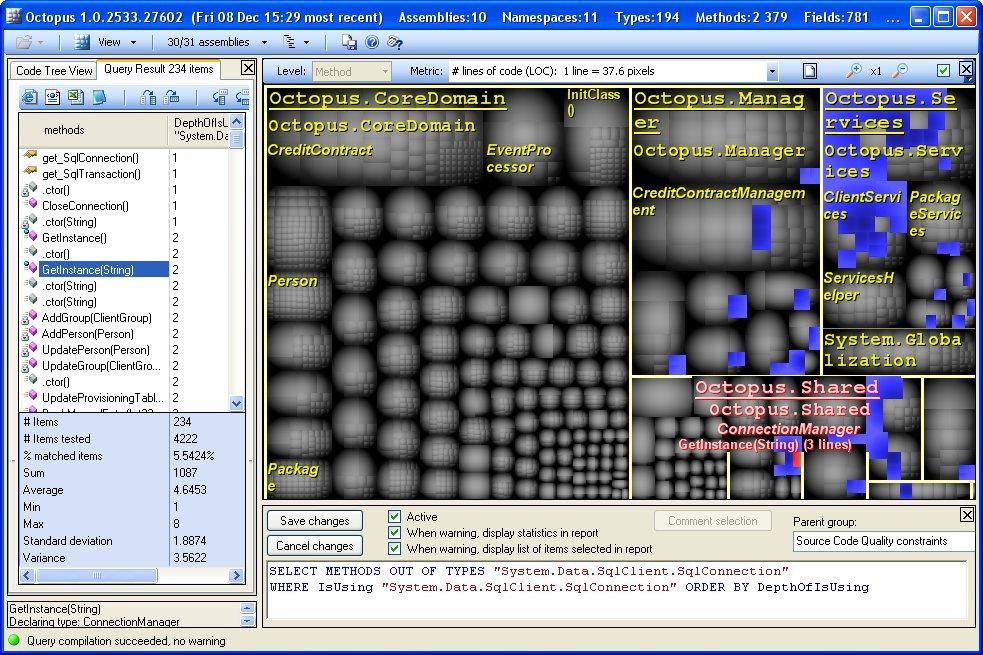Screen dimensions: 983x655
Task: Zoom out with magnifier minus icon
Action: coord(900,71)
